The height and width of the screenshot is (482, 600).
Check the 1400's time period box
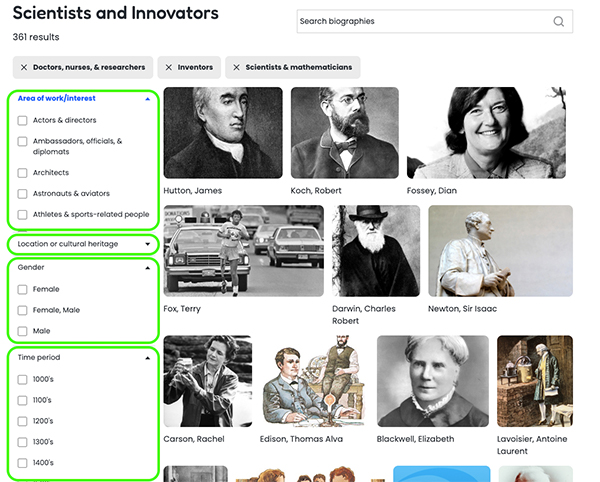(23, 463)
